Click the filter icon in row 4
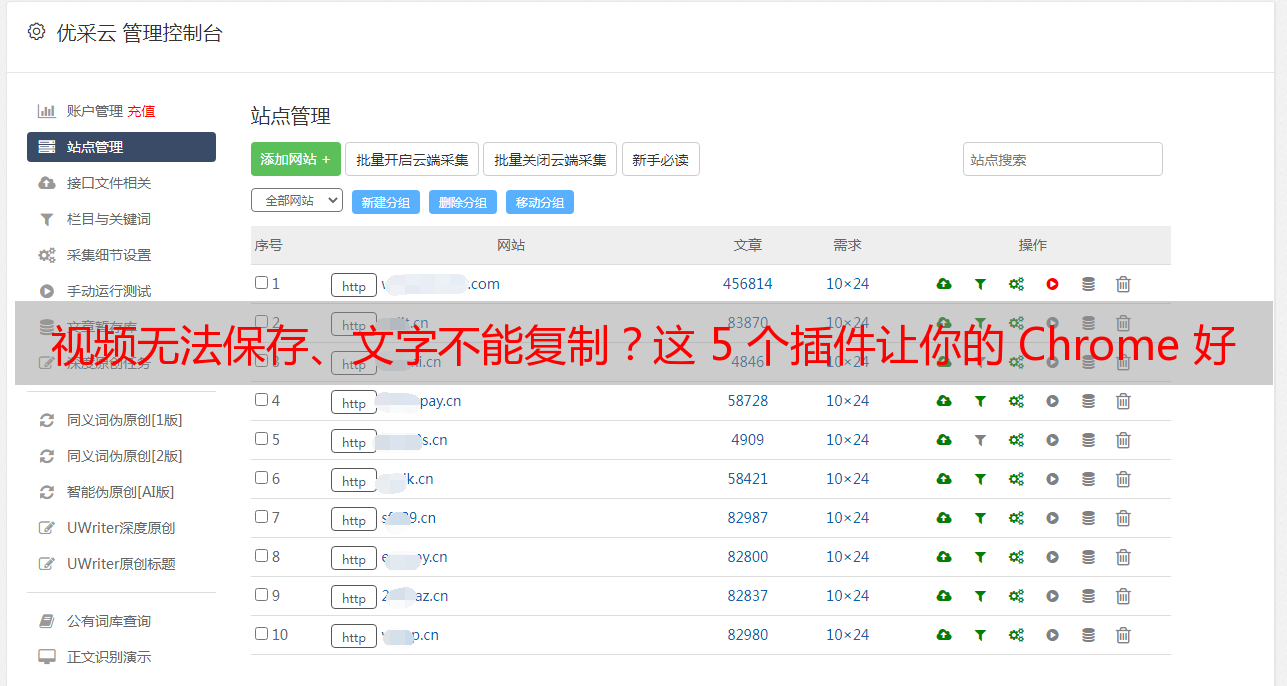The width and height of the screenshot is (1287, 686). (980, 401)
